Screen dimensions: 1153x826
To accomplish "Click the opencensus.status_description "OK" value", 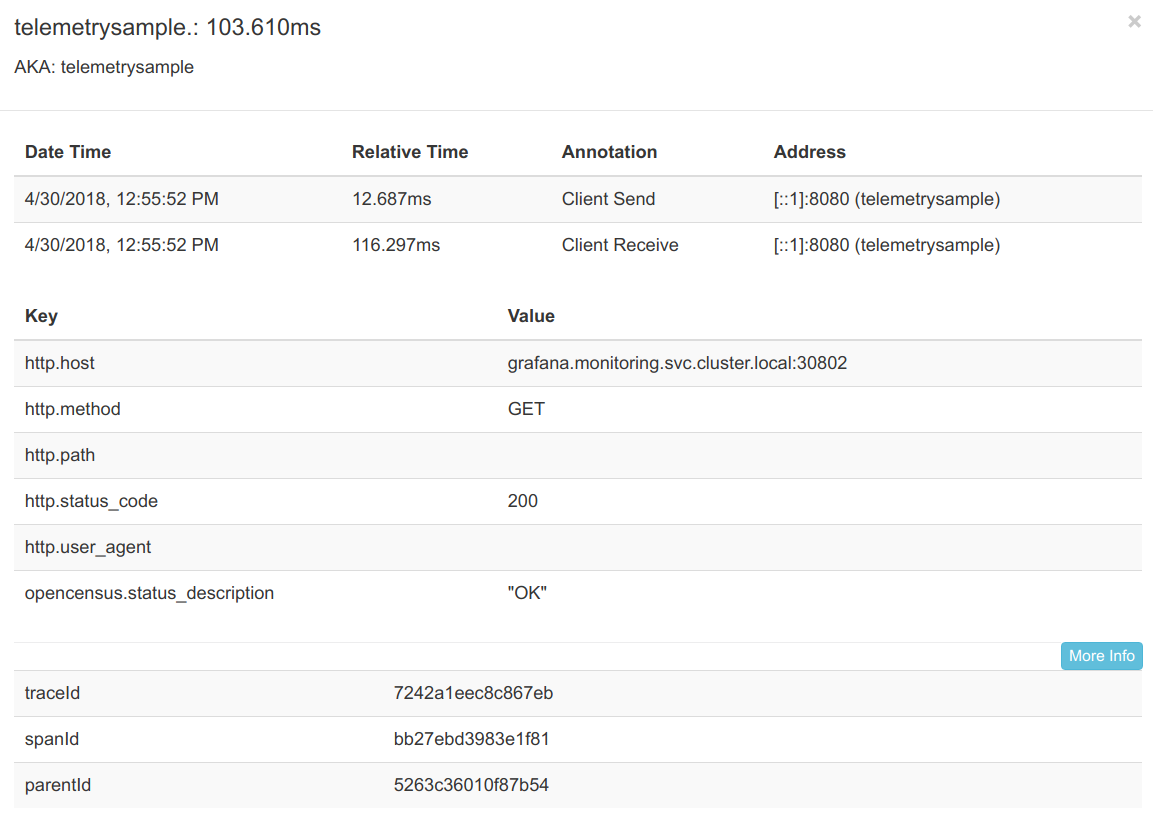I will (526, 593).
